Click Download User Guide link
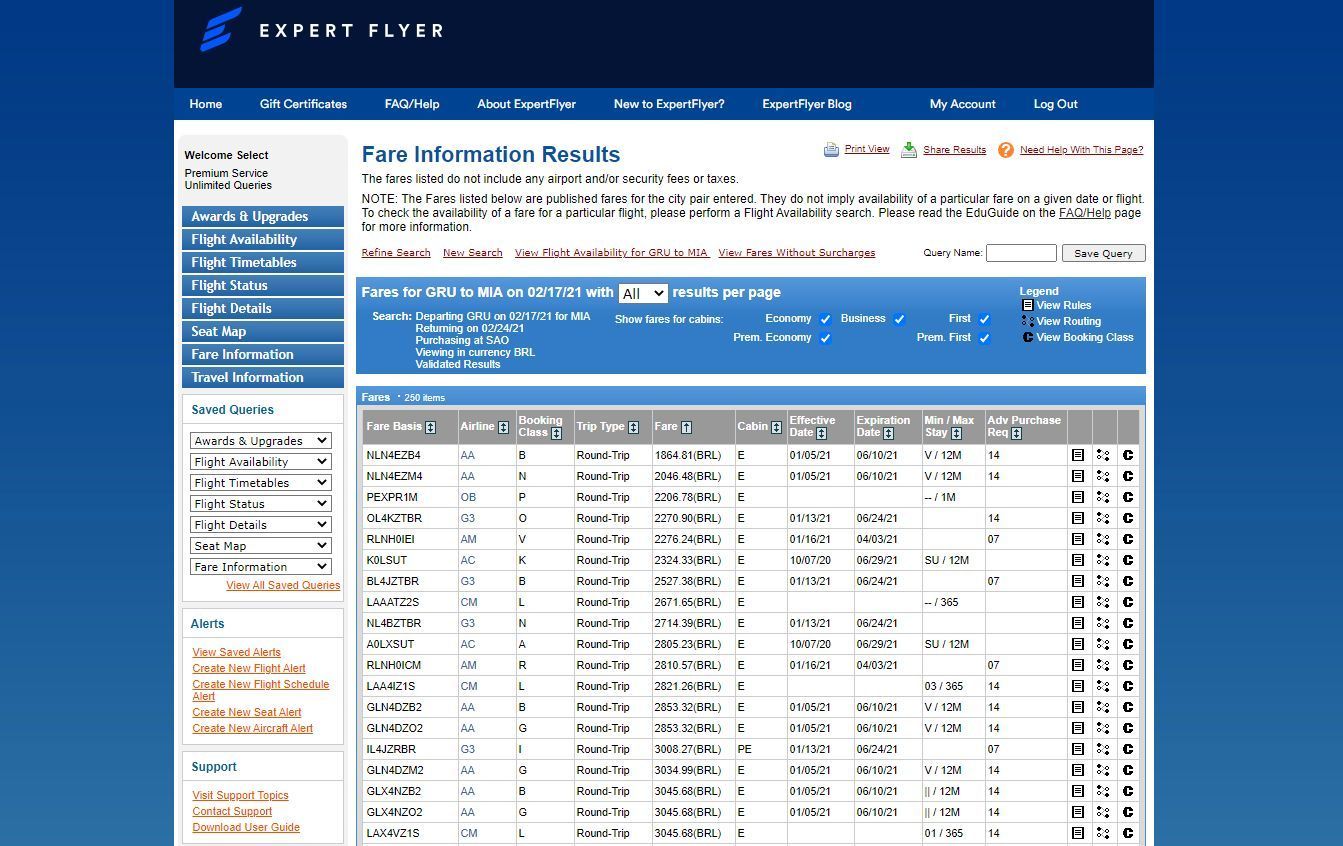 coord(246,828)
